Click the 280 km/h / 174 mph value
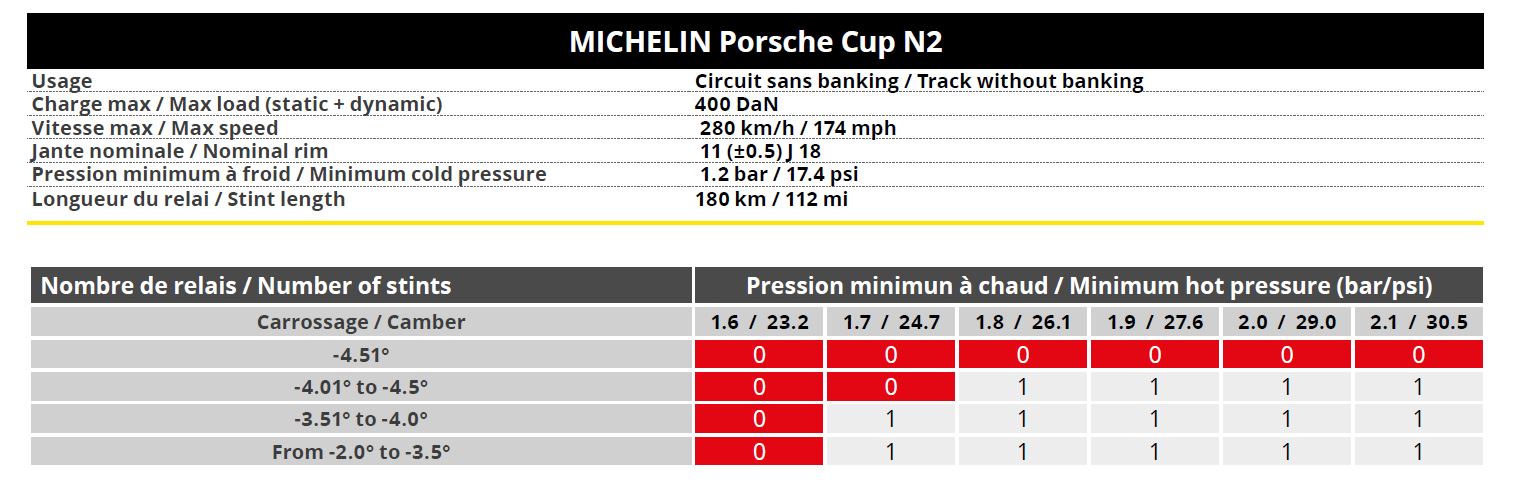1517x491 pixels. (798, 128)
